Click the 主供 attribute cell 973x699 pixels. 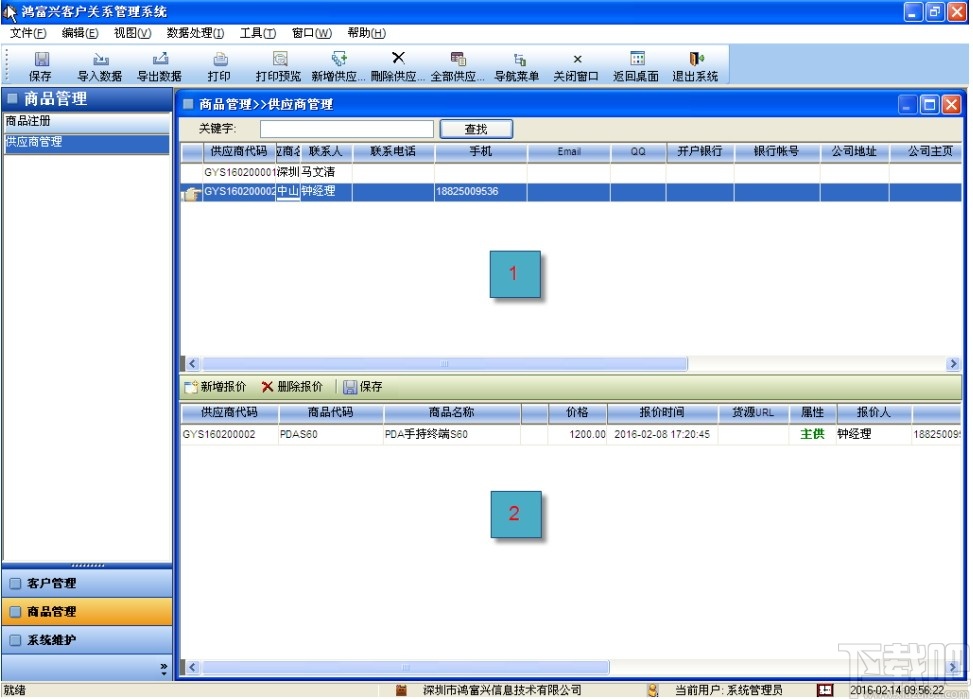tap(813, 435)
